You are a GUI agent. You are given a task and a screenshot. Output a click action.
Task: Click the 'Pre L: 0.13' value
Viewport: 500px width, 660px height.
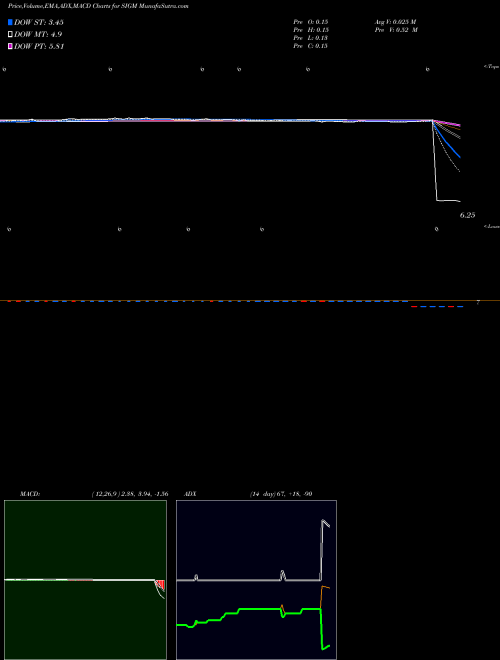point(311,38)
